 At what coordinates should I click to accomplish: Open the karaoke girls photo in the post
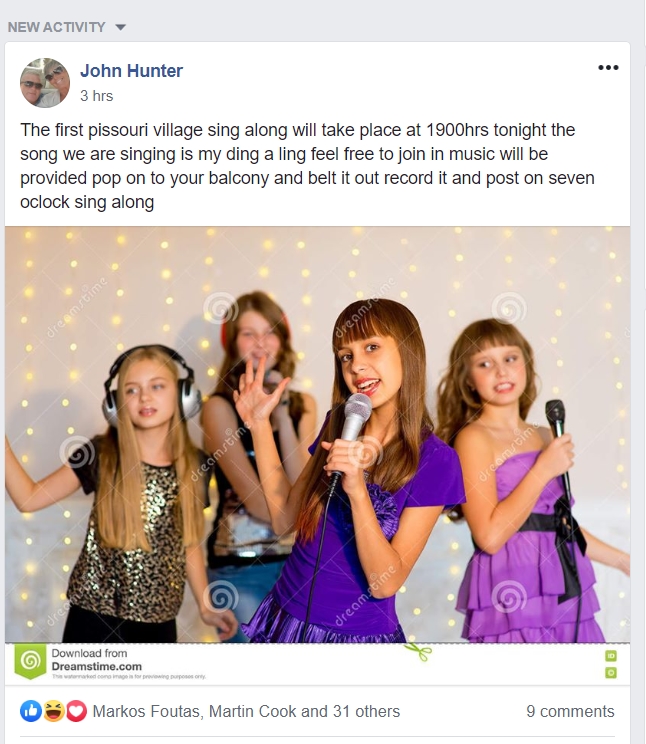tap(318, 435)
